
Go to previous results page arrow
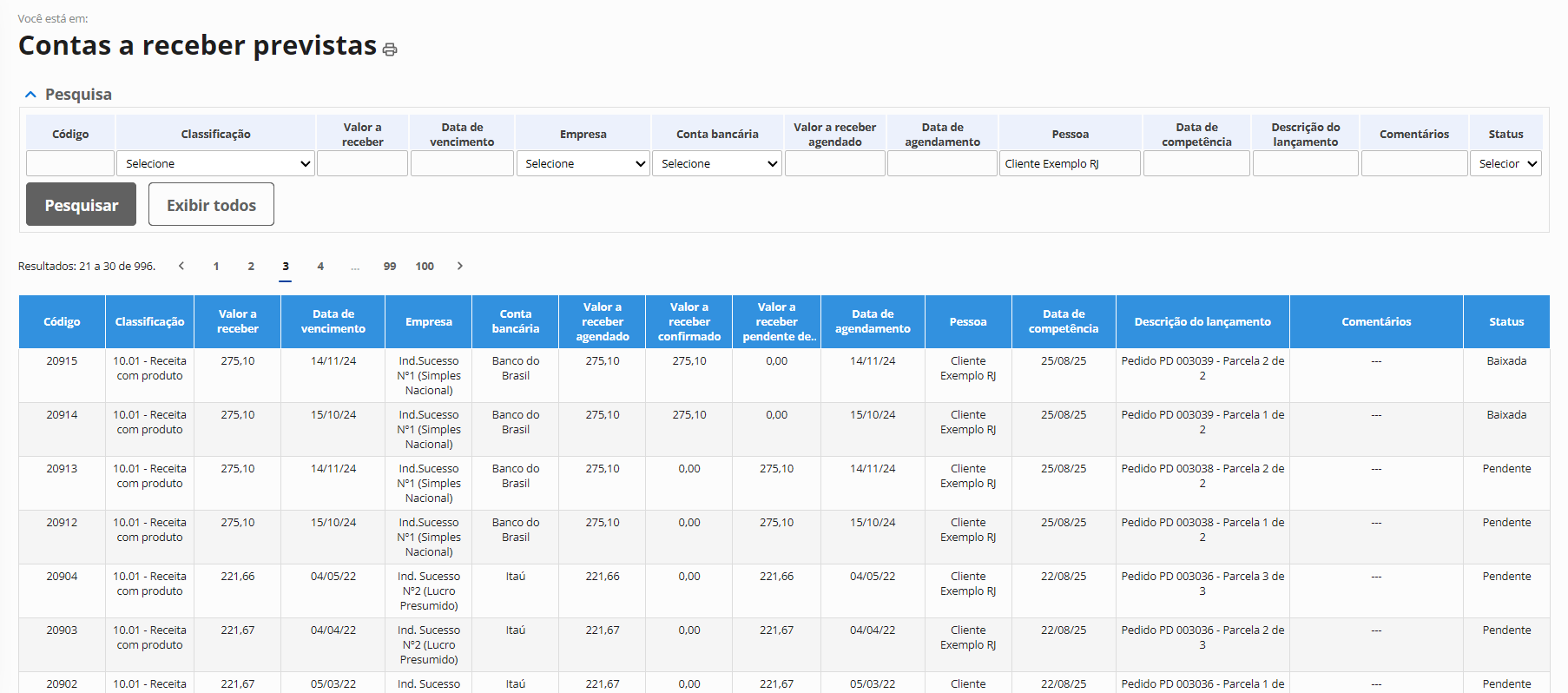181,266
